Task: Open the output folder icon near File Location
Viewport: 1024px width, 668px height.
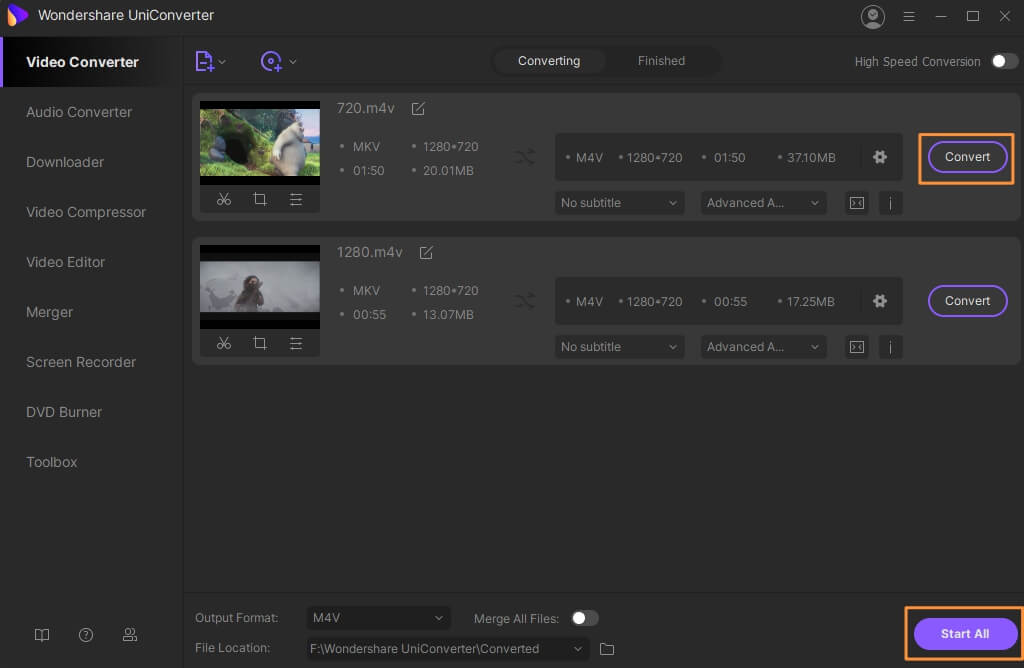Action: (607, 649)
